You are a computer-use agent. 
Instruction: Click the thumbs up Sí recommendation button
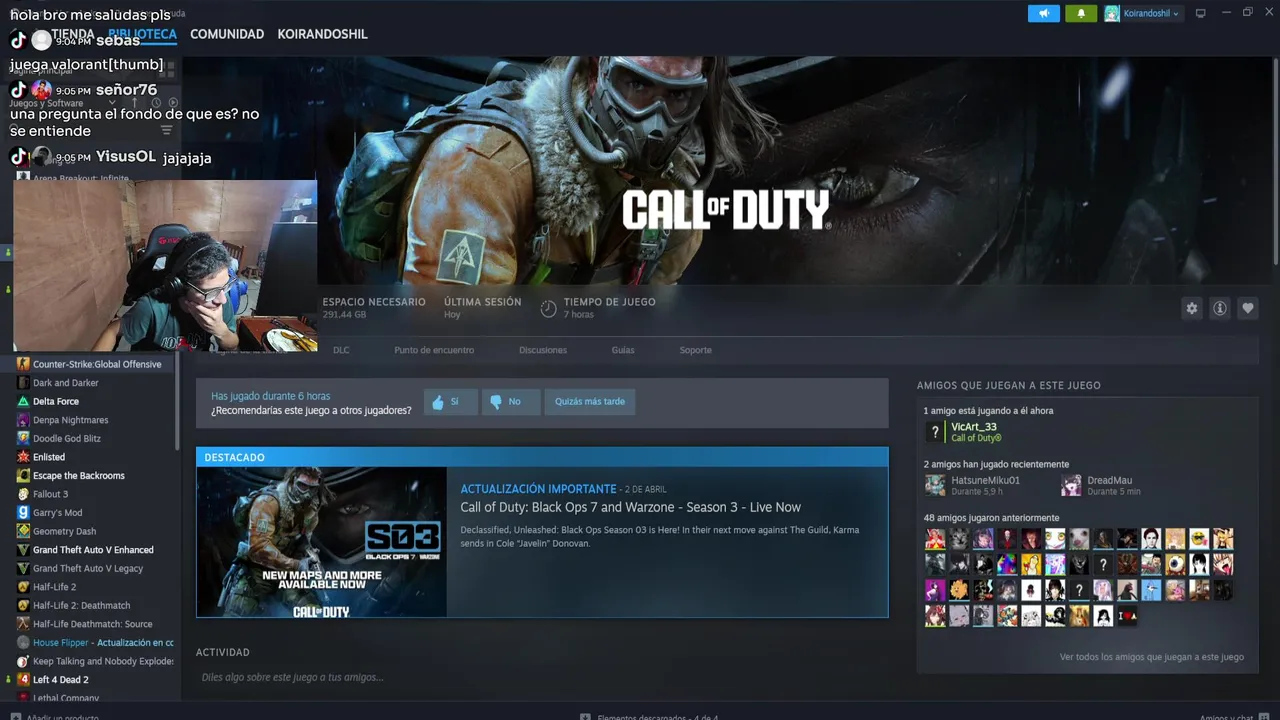click(450, 402)
